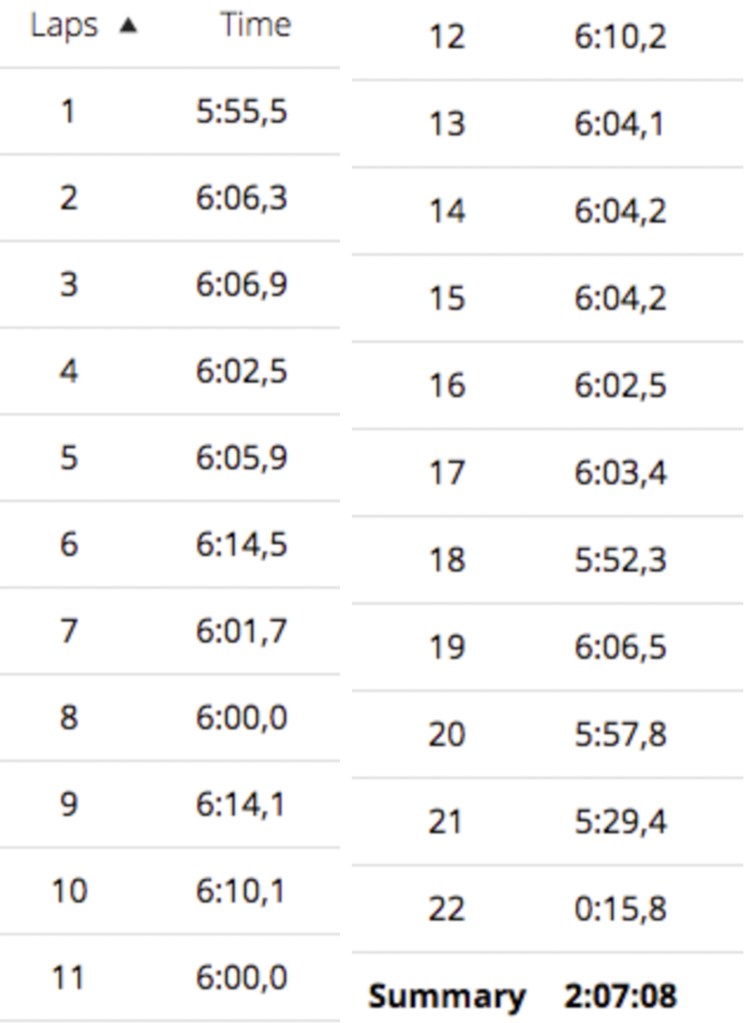The height and width of the screenshot is (1023, 752).
Task: Click the 0:15,8 time for lap 22
Action: pyautogui.click(x=620, y=909)
